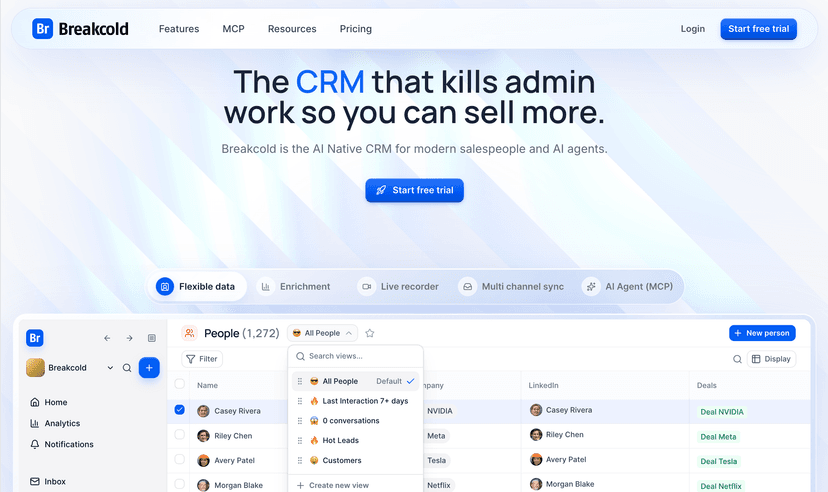Click Avery Patel avatar in Name column
The image size is (828, 492).
[203, 460]
